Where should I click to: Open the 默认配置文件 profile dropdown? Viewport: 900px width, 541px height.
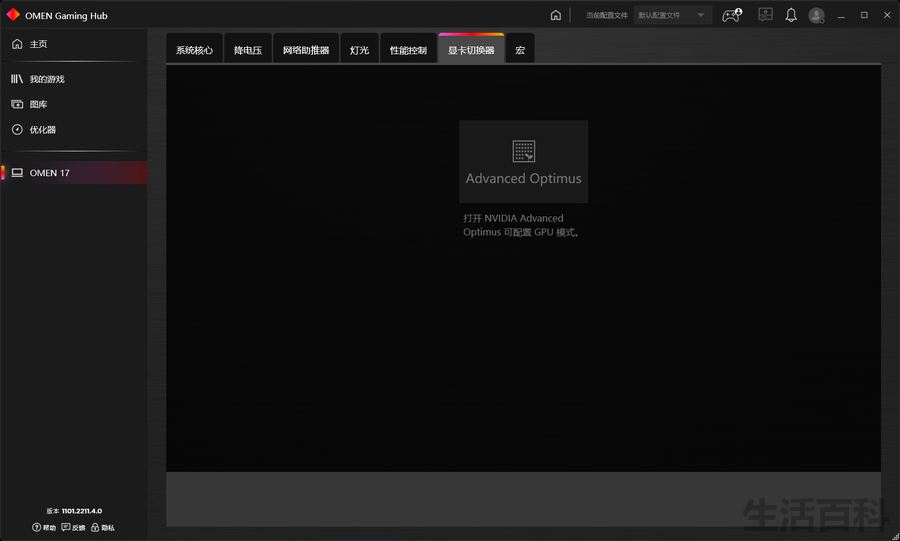click(x=673, y=15)
